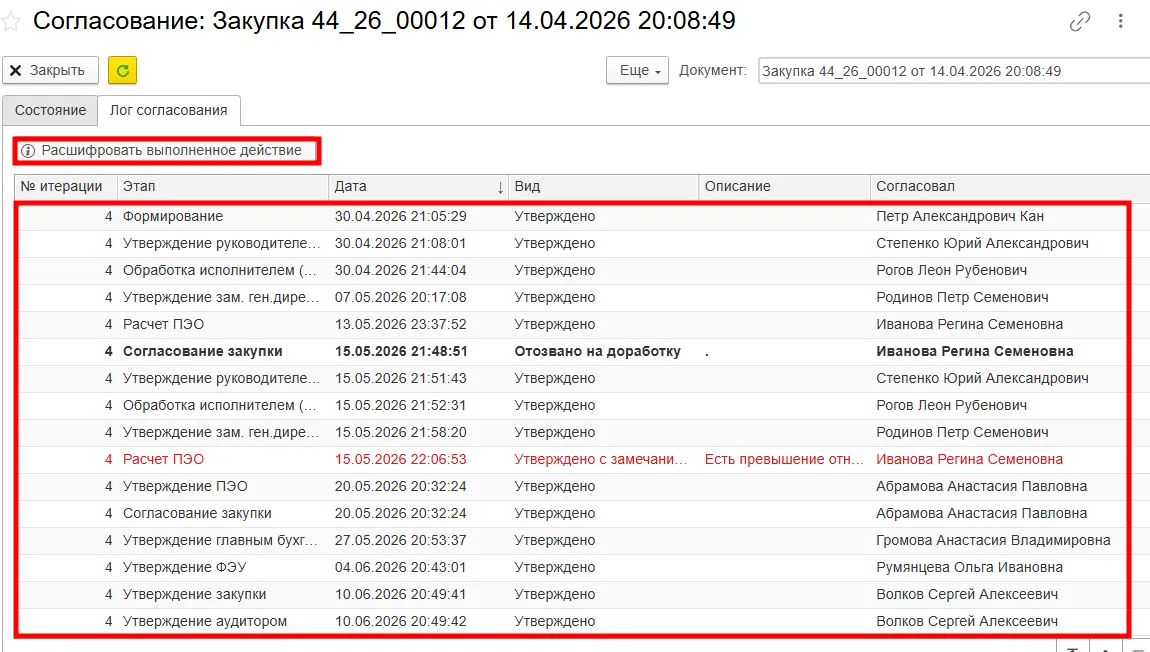Click the Вид column header

(x=604, y=186)
